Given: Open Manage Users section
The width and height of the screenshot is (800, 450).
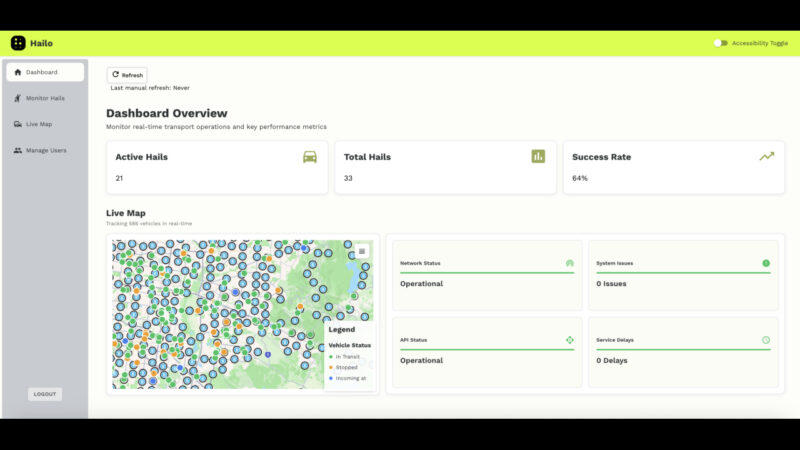Looking at the screenshot, I should click(45, 151).
